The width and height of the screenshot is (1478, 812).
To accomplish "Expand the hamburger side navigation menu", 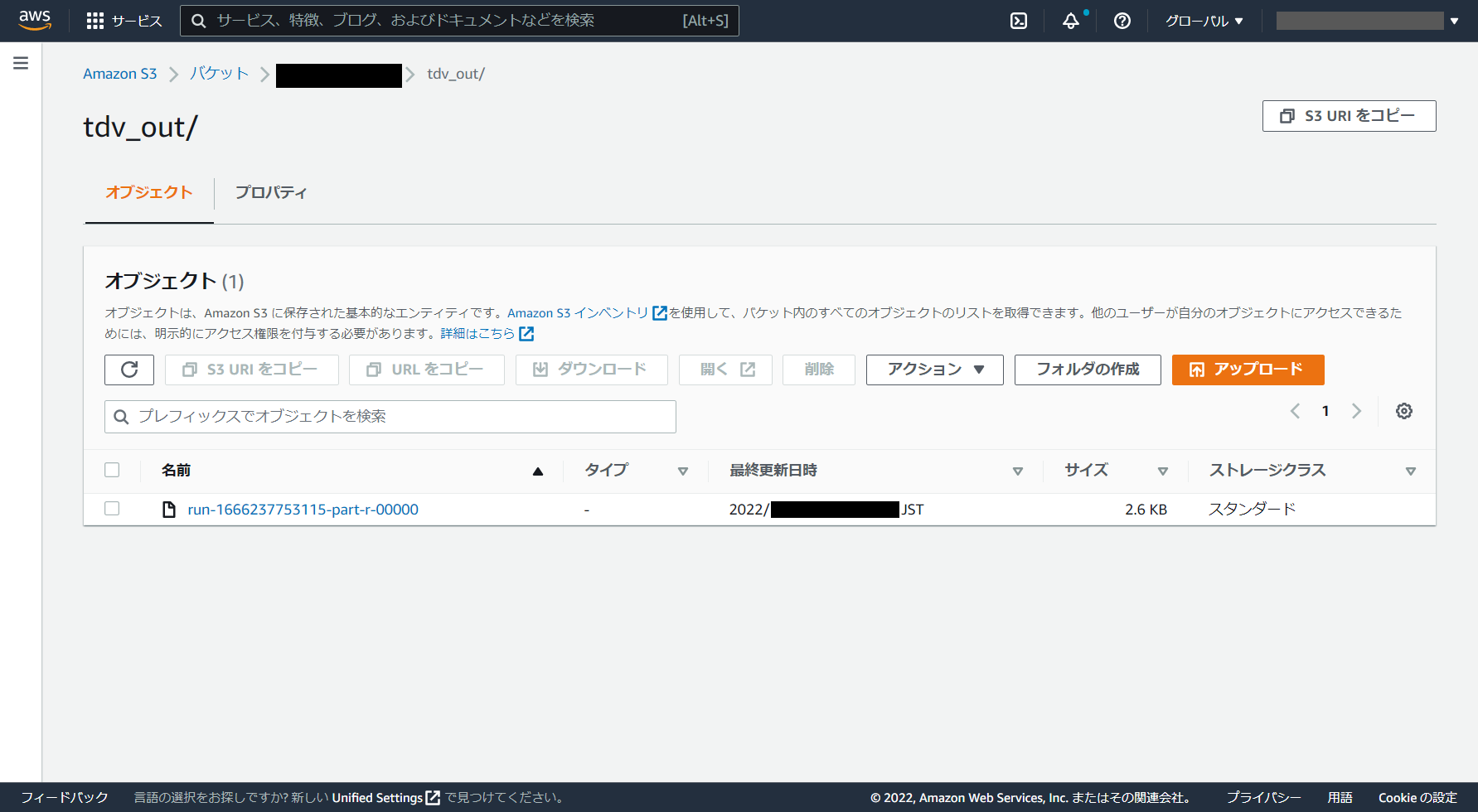I will (x=21, y=63).
